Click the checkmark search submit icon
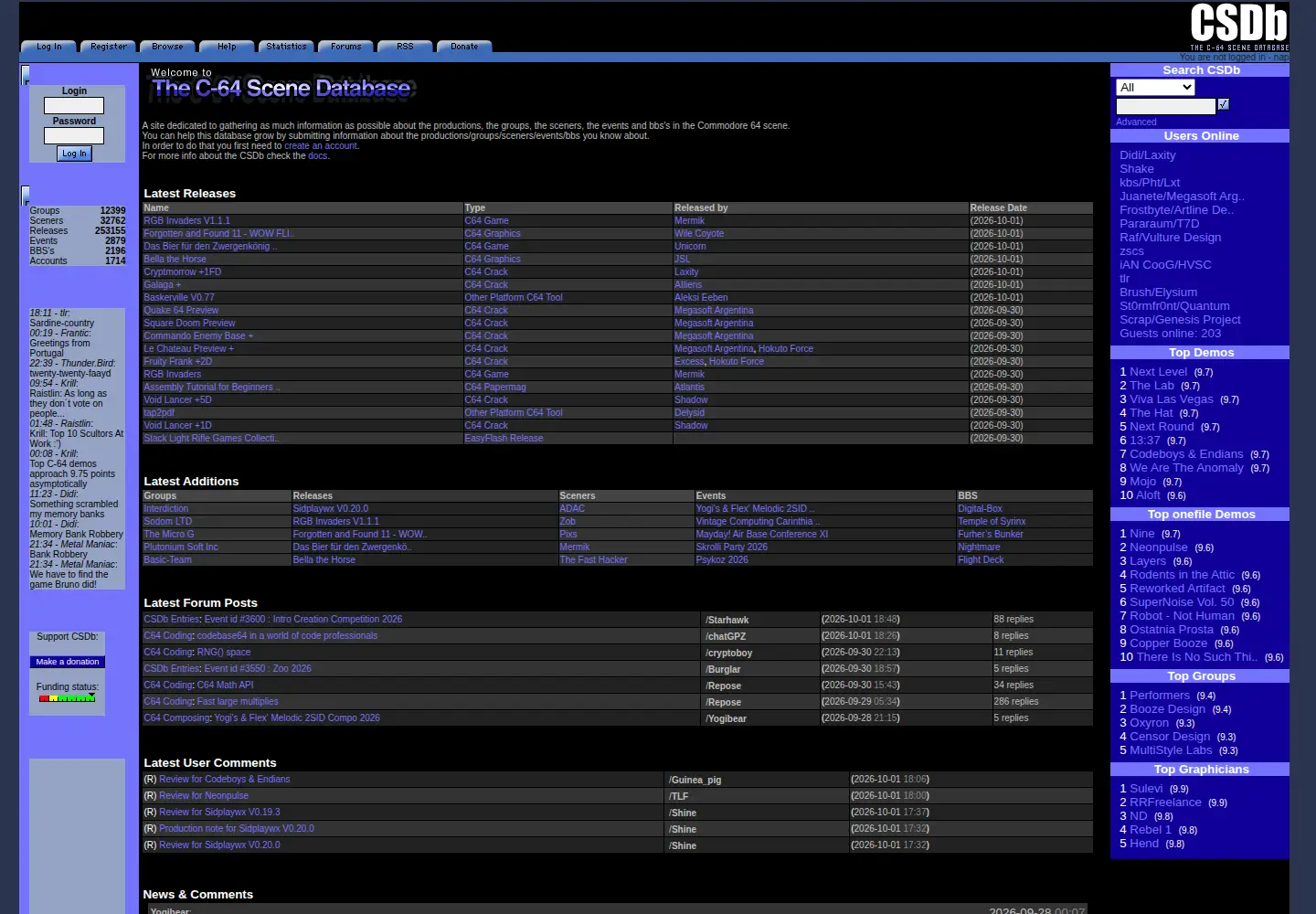 point(1224,104)
